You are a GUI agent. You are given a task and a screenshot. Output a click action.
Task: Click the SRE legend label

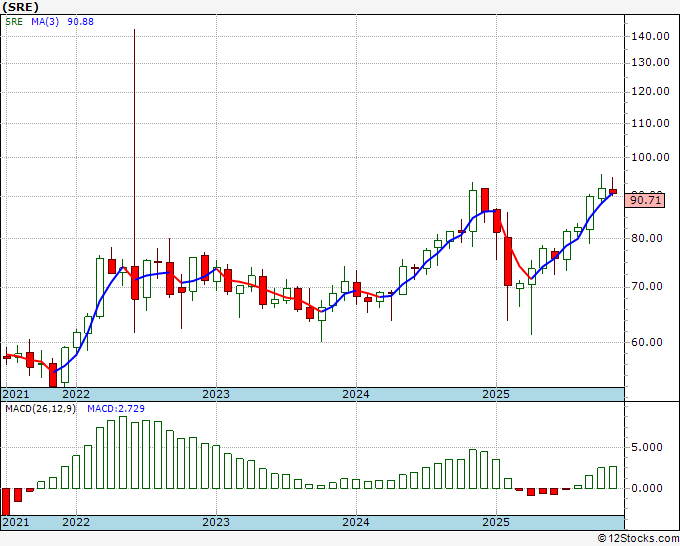tap(14, 22)
